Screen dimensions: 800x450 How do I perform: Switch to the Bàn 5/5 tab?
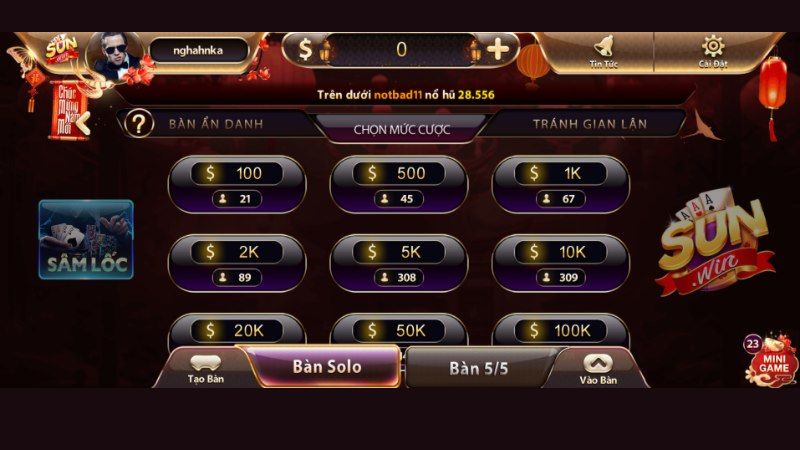click(479, 368)
